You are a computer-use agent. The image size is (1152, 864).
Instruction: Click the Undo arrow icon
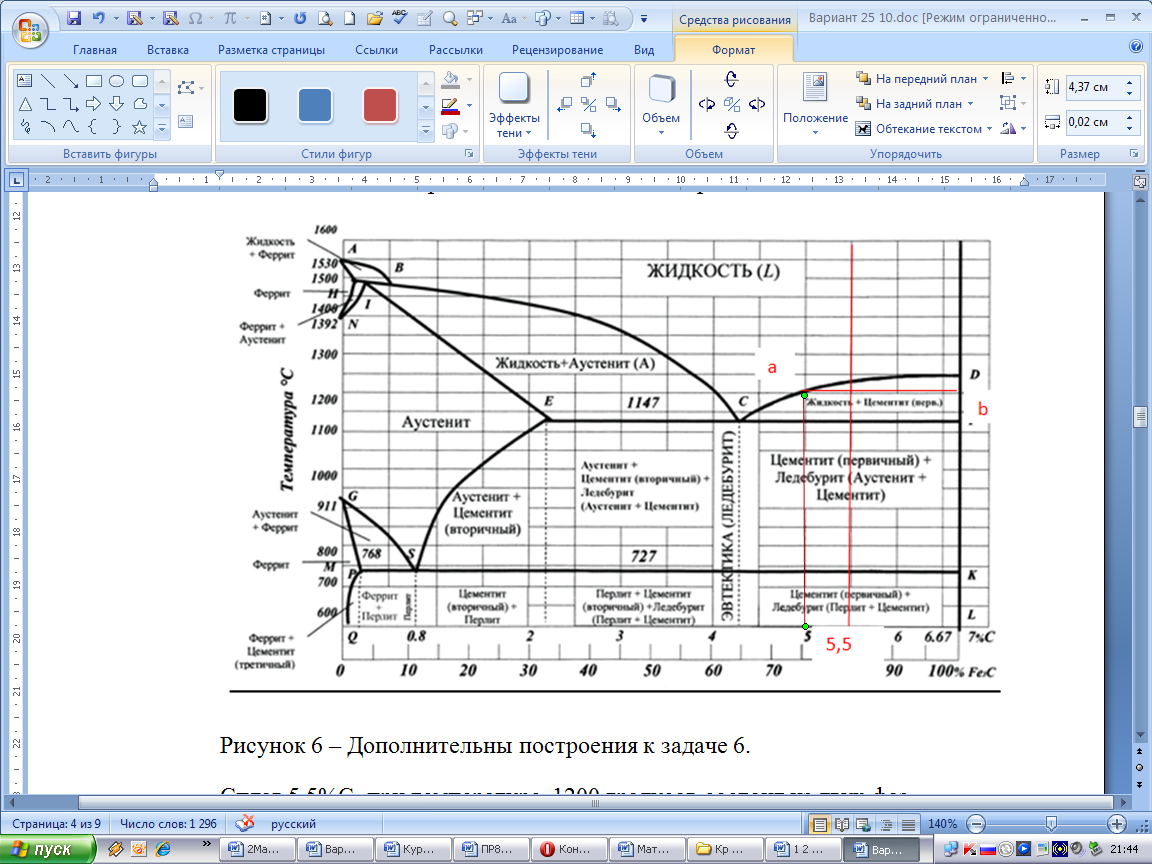point(98,18)
